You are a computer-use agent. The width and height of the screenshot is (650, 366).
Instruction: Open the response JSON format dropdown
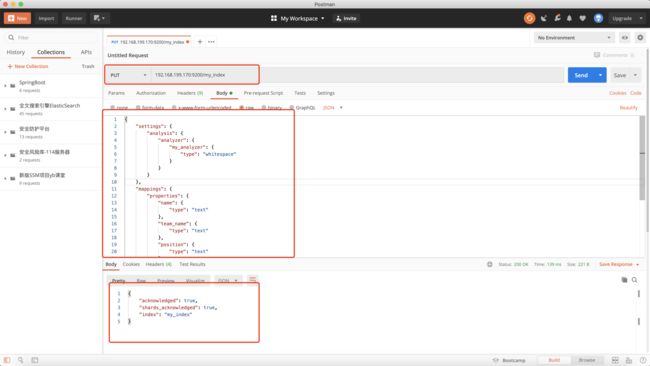tap(228, 281)
